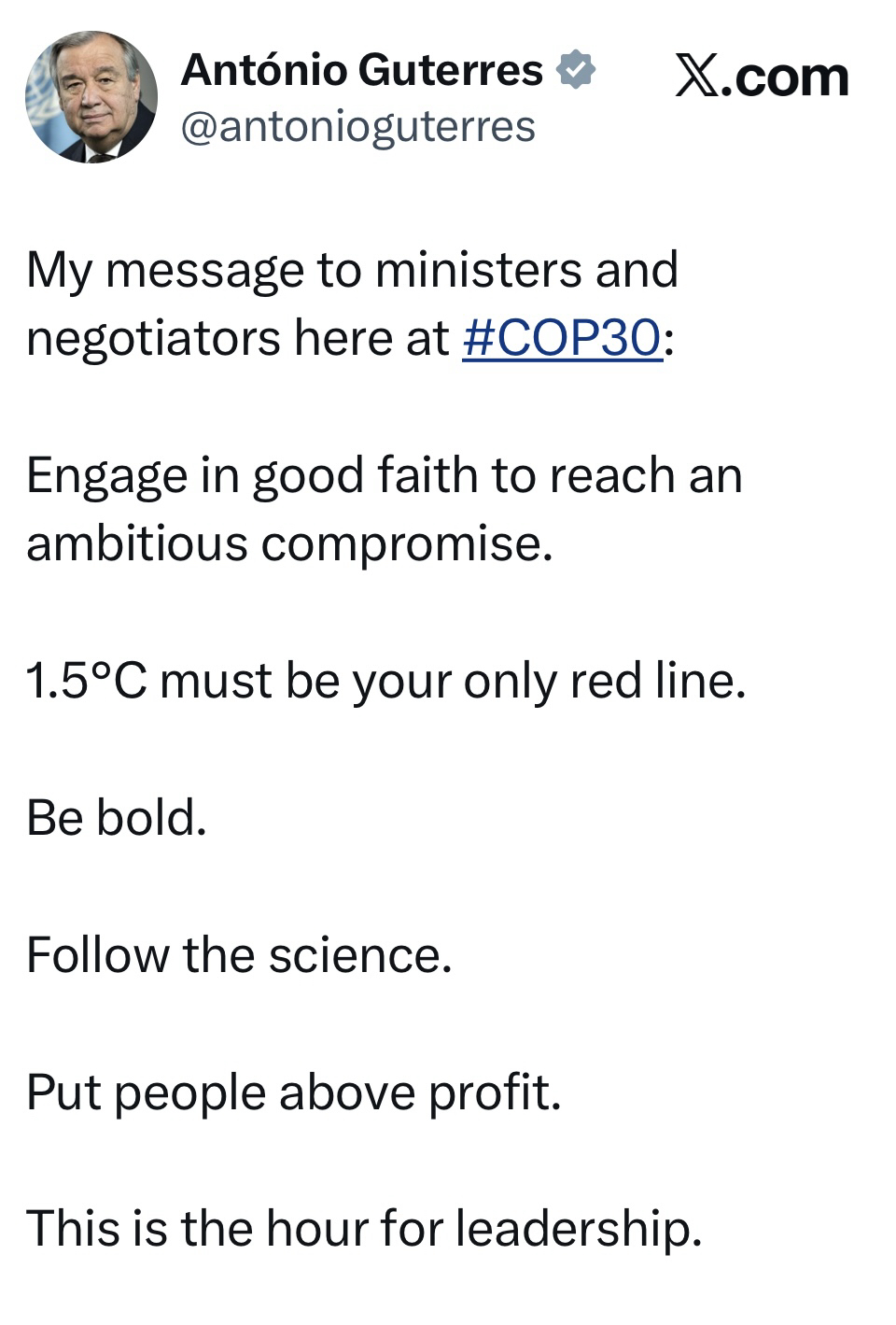Select the "Put people above profit." line
The image size is (896, 1325).
(x=293, y=1092)
